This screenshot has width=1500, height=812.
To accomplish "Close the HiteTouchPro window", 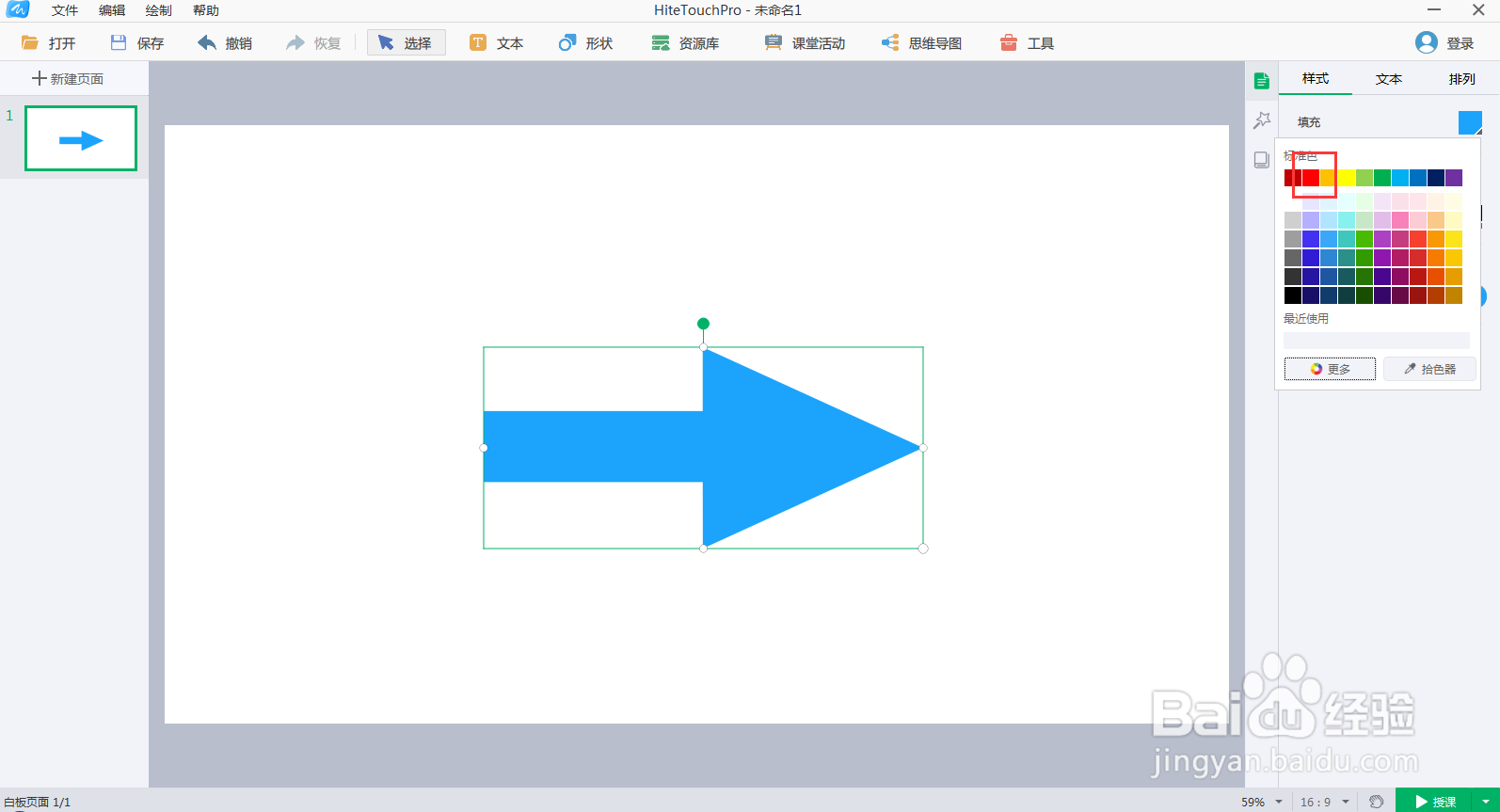I will [x=1478, y=9].
